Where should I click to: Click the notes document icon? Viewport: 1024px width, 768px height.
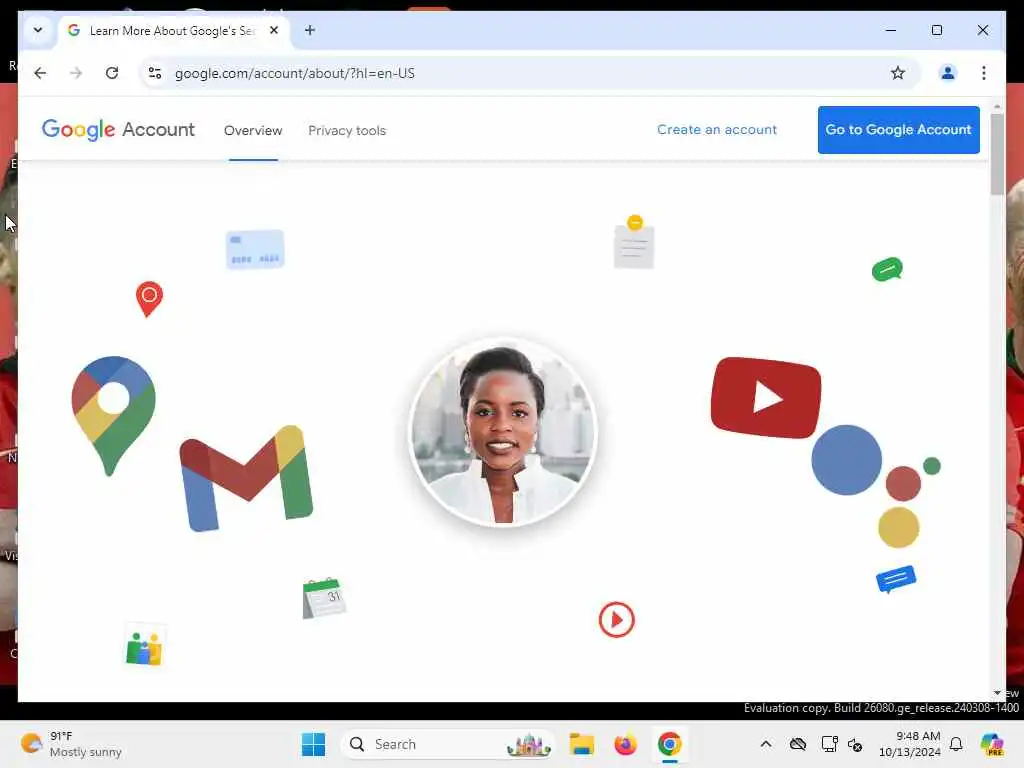click(x=633, y=242)
